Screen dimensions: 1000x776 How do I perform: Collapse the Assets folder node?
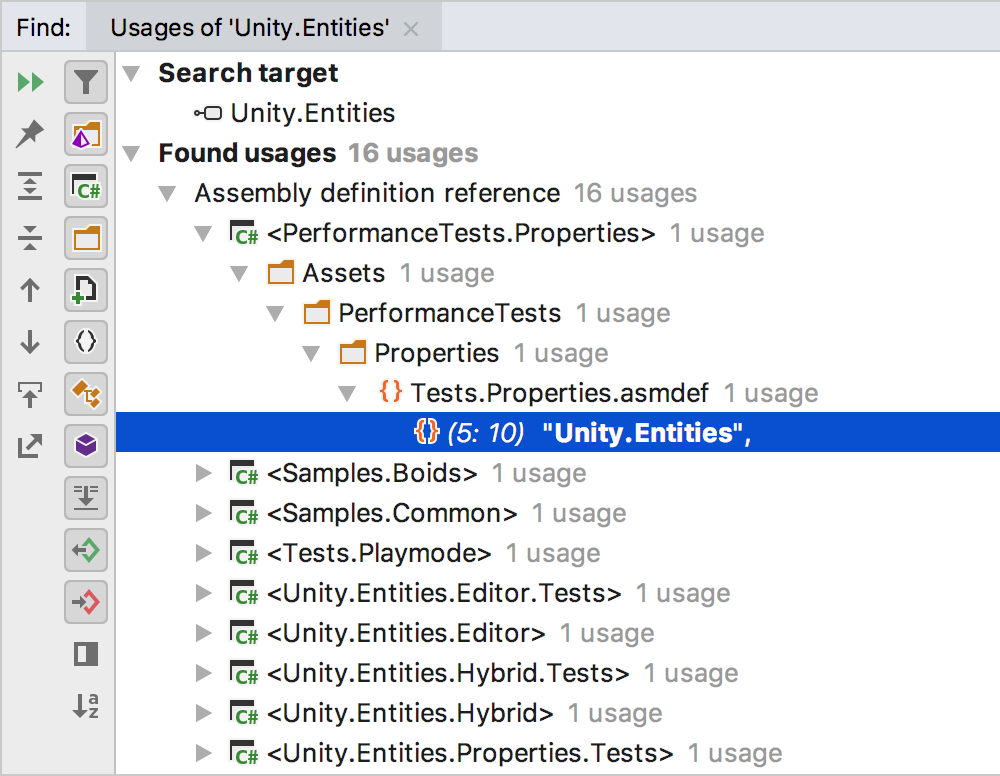click(239, 274)
